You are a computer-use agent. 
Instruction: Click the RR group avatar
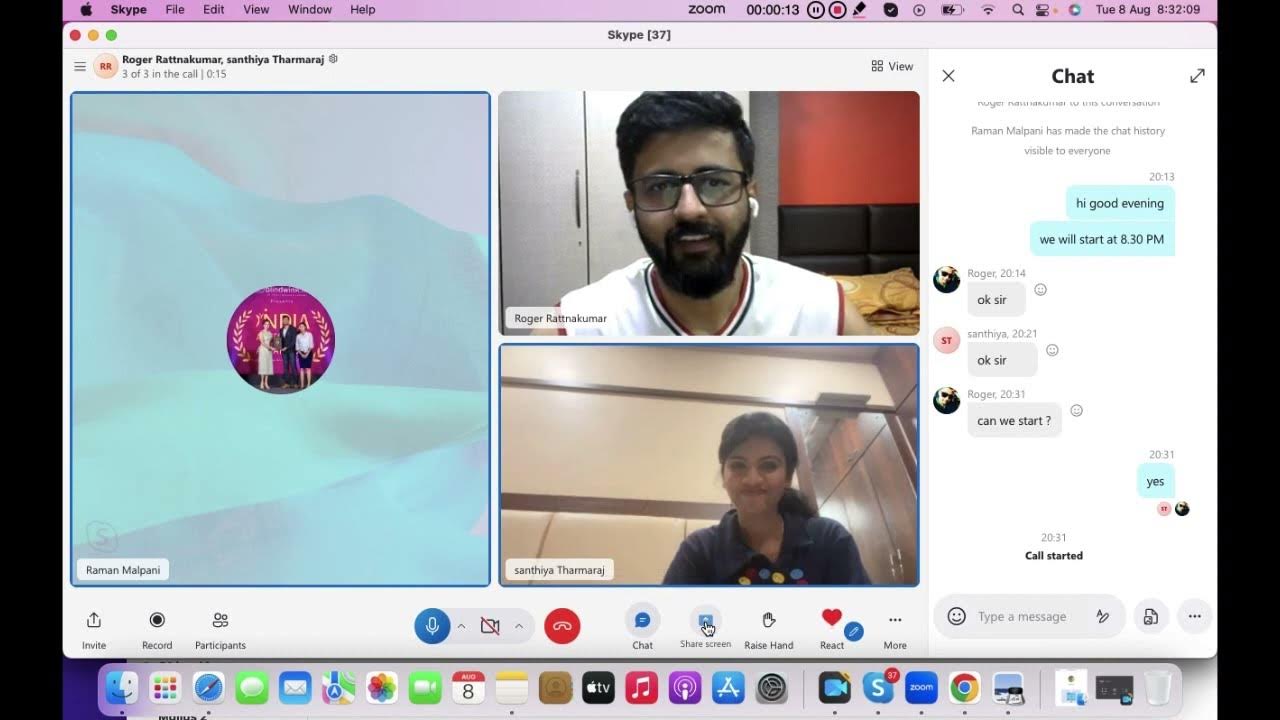tap(106, 67)
